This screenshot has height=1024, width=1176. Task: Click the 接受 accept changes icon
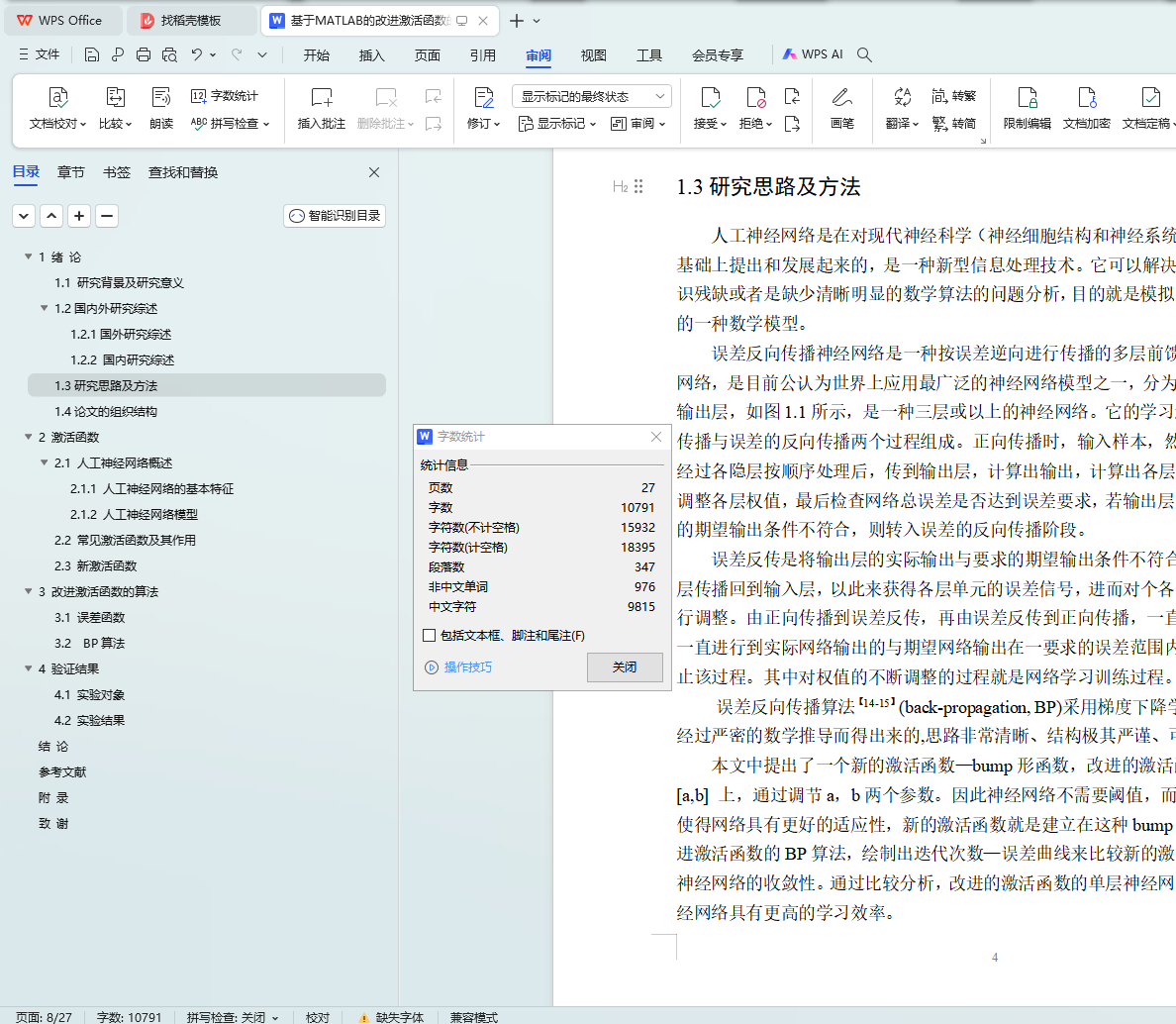coord(710,97)
